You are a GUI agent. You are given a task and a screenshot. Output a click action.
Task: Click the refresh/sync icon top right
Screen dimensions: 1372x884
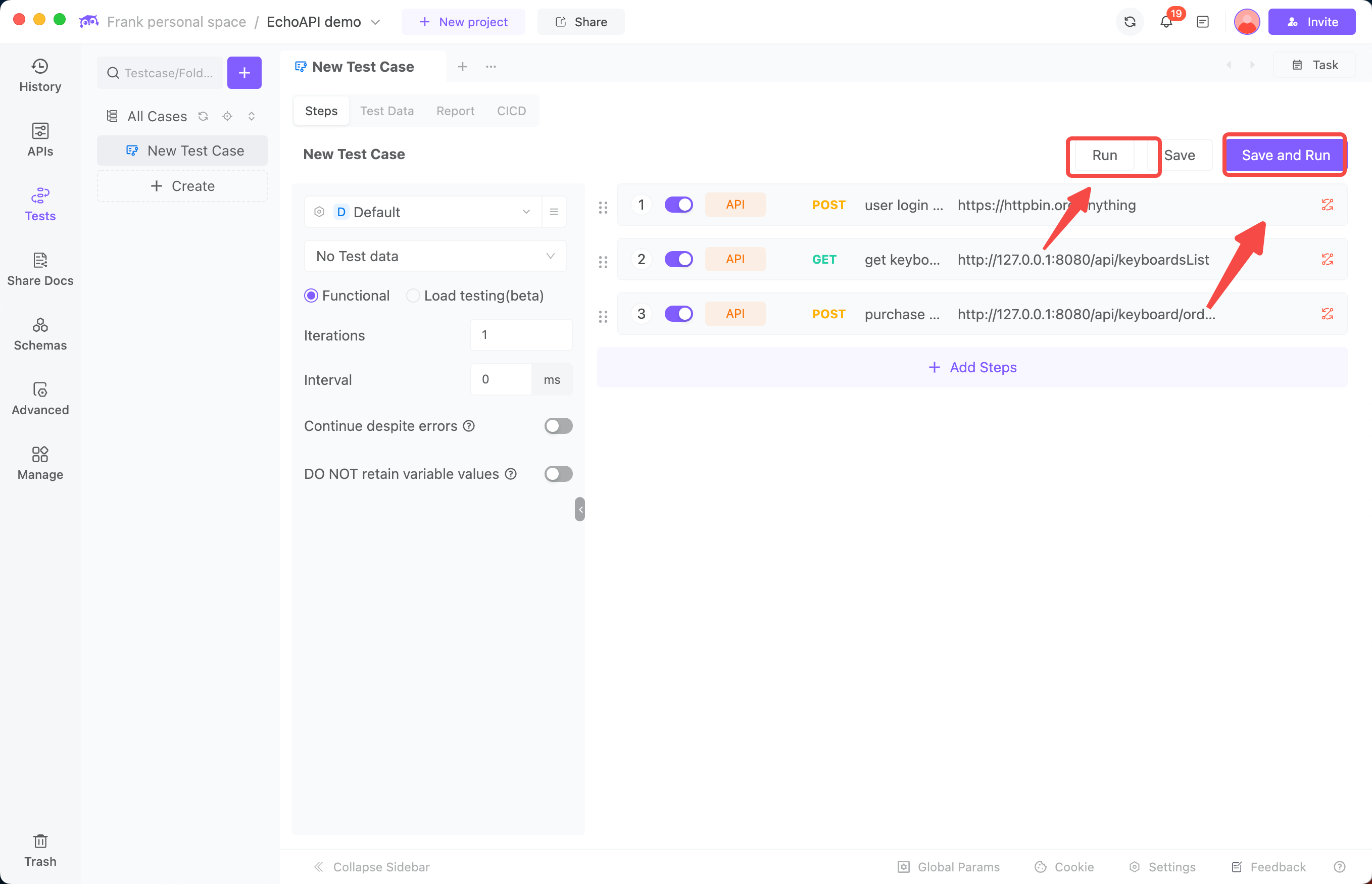(1131, 21)
